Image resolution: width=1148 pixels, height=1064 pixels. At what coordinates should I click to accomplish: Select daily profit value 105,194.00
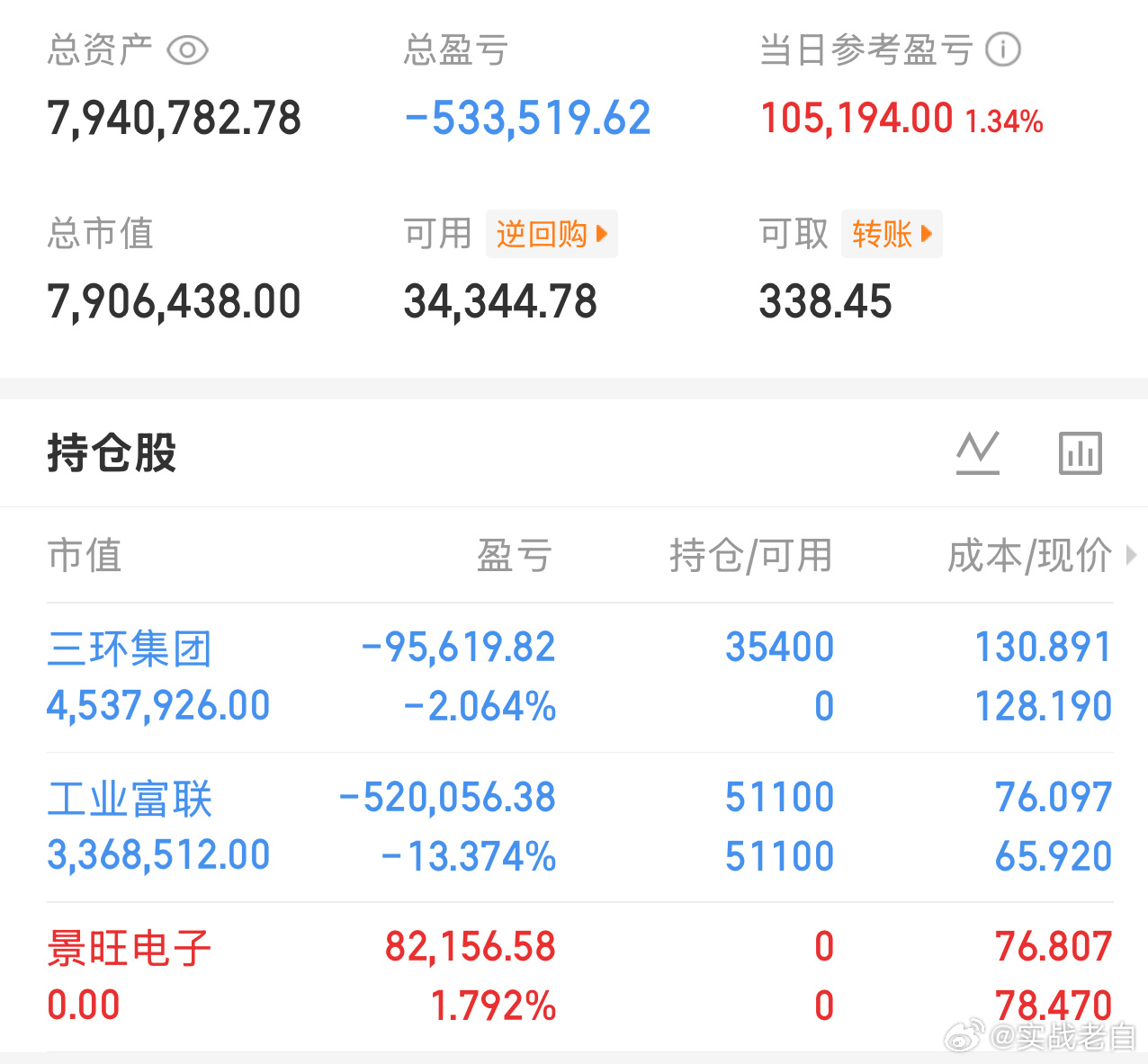tap(857, 119)
